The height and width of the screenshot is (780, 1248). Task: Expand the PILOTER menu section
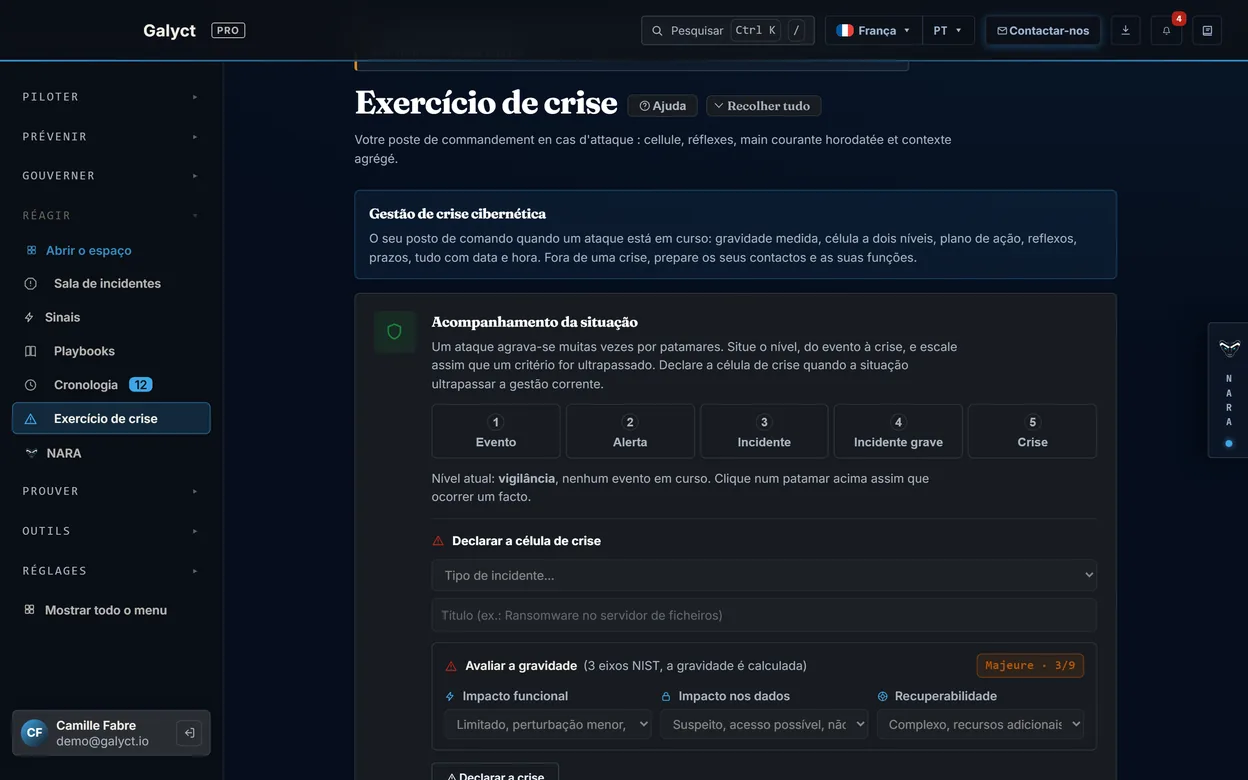(111, 97)
